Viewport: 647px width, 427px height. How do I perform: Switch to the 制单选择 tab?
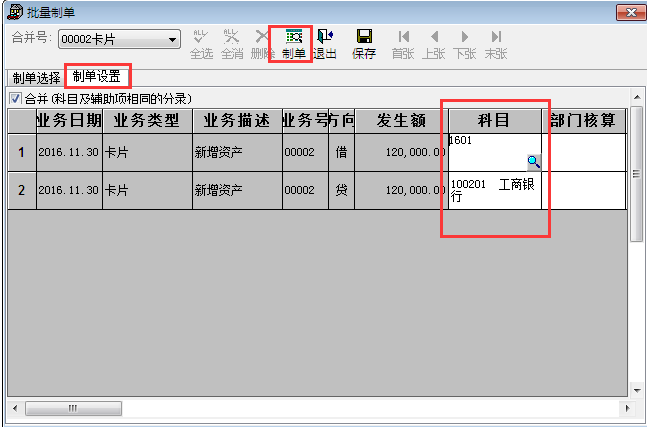click(36, 78)
